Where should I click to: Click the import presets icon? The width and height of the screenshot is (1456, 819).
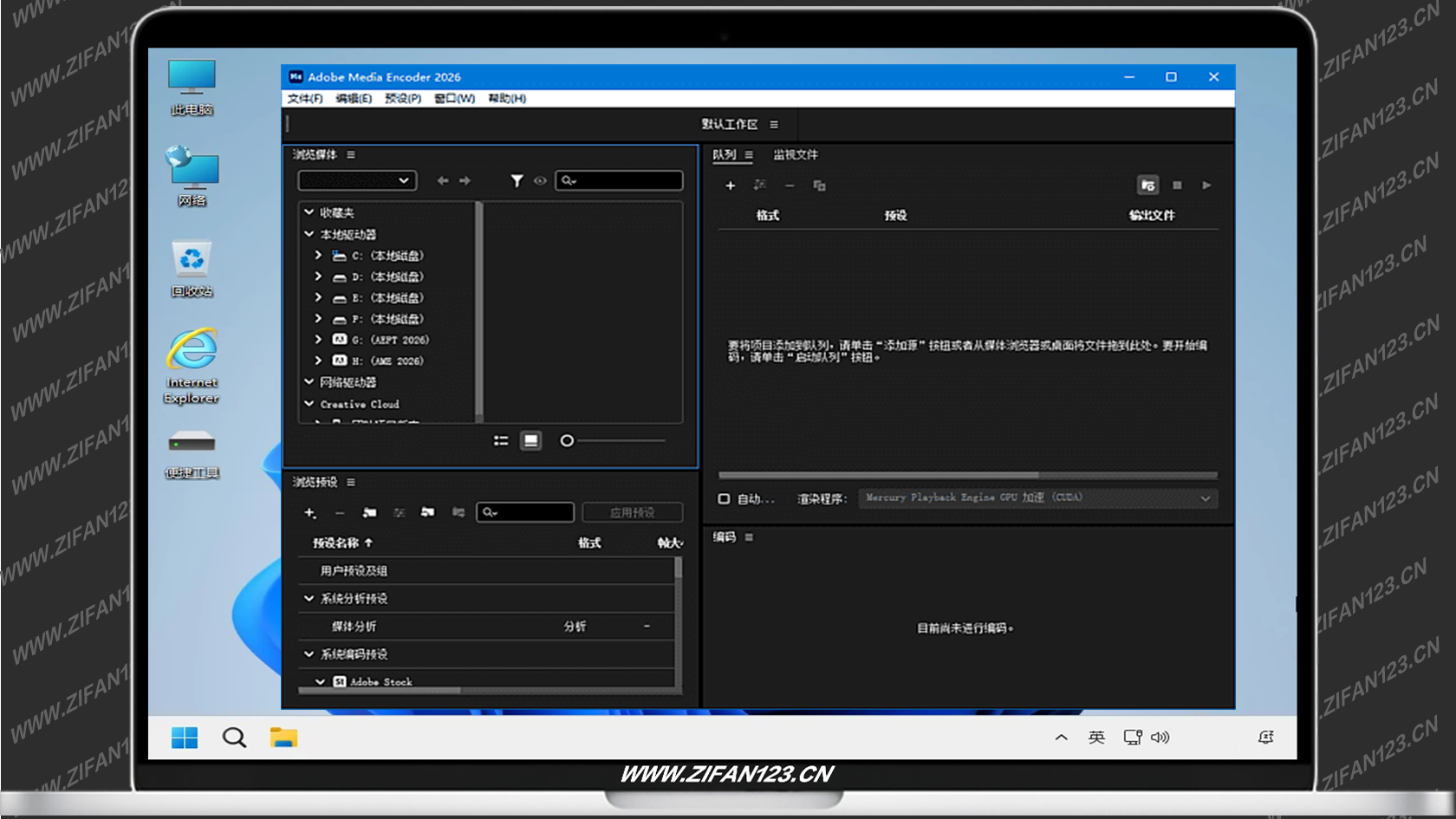pyautogui.click(x=427, y=512)
